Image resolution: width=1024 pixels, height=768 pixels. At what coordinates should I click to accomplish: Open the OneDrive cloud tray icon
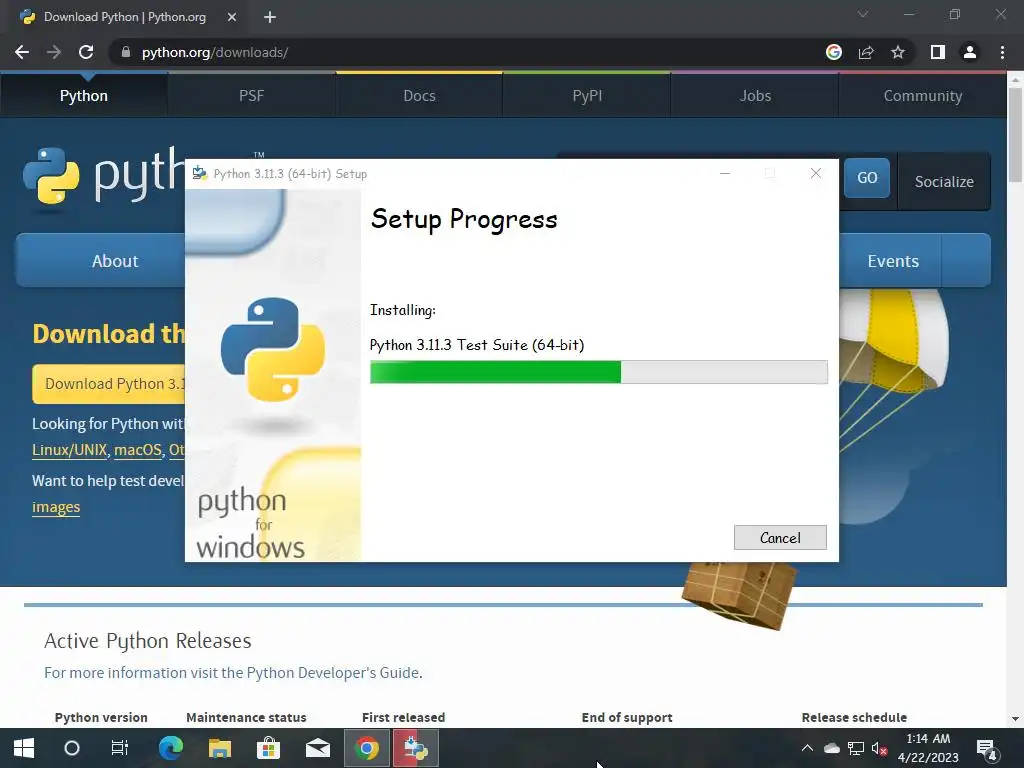(x=831, y=748)
